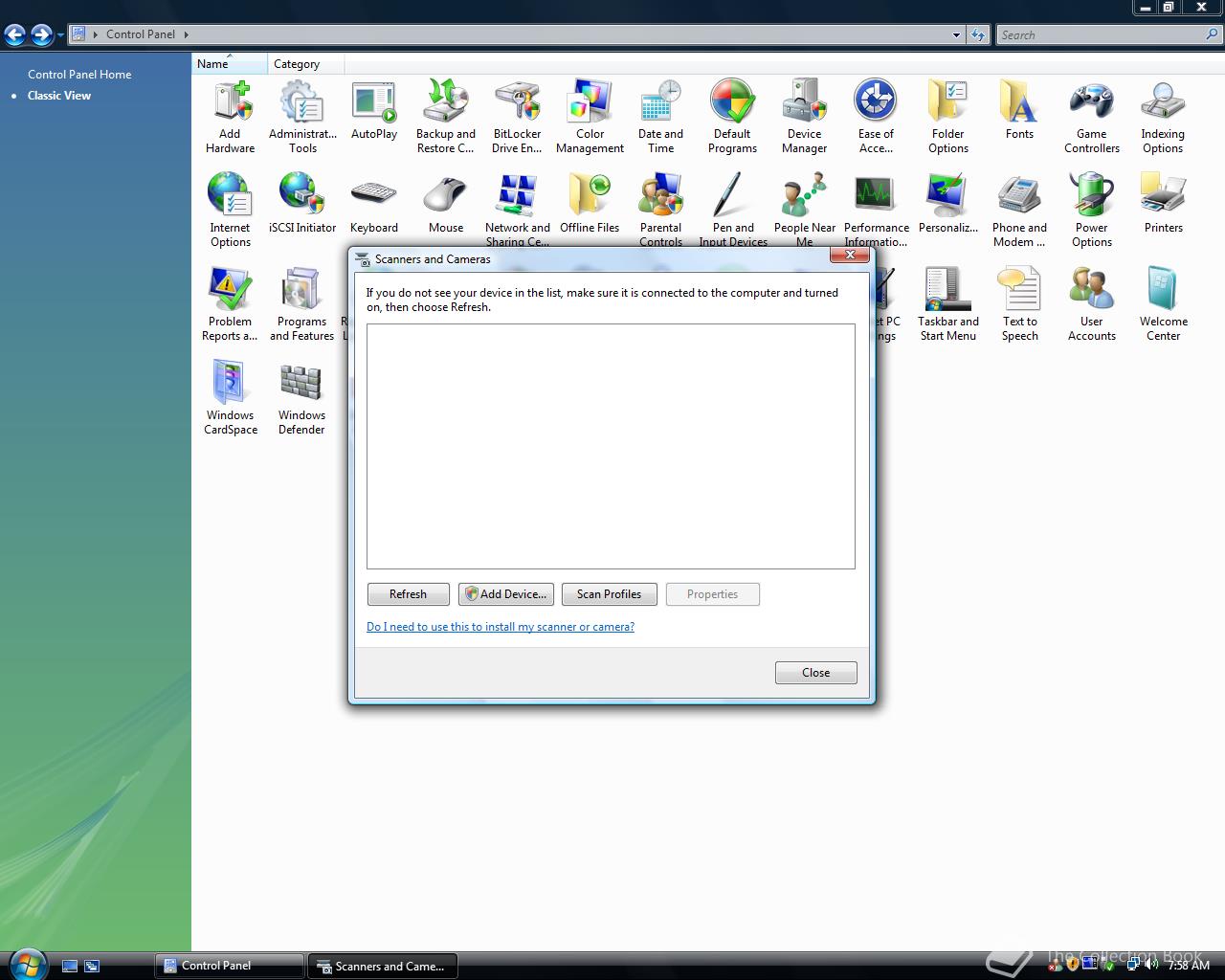Expand the address bar history dropdown
The image size is (1225, 980).
(x=956, y=35)
